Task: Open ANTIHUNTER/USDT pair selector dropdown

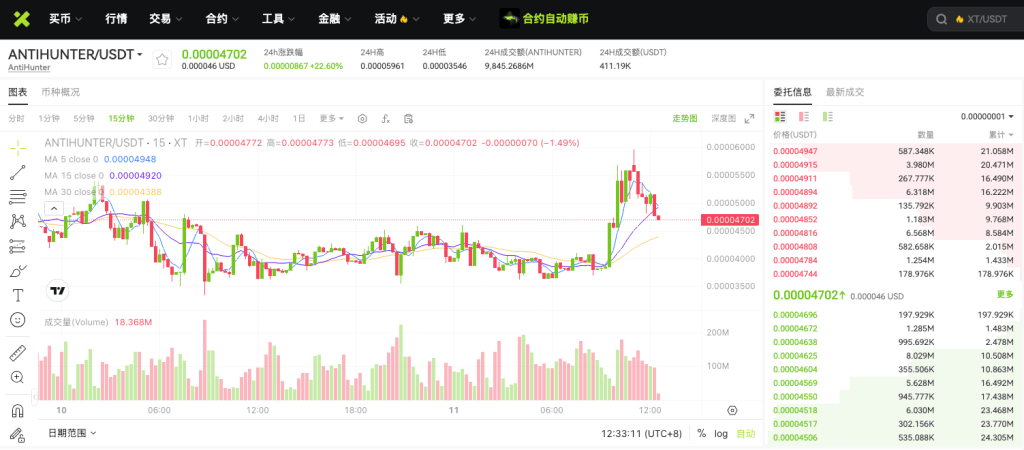Action: (x=75, y=55)
